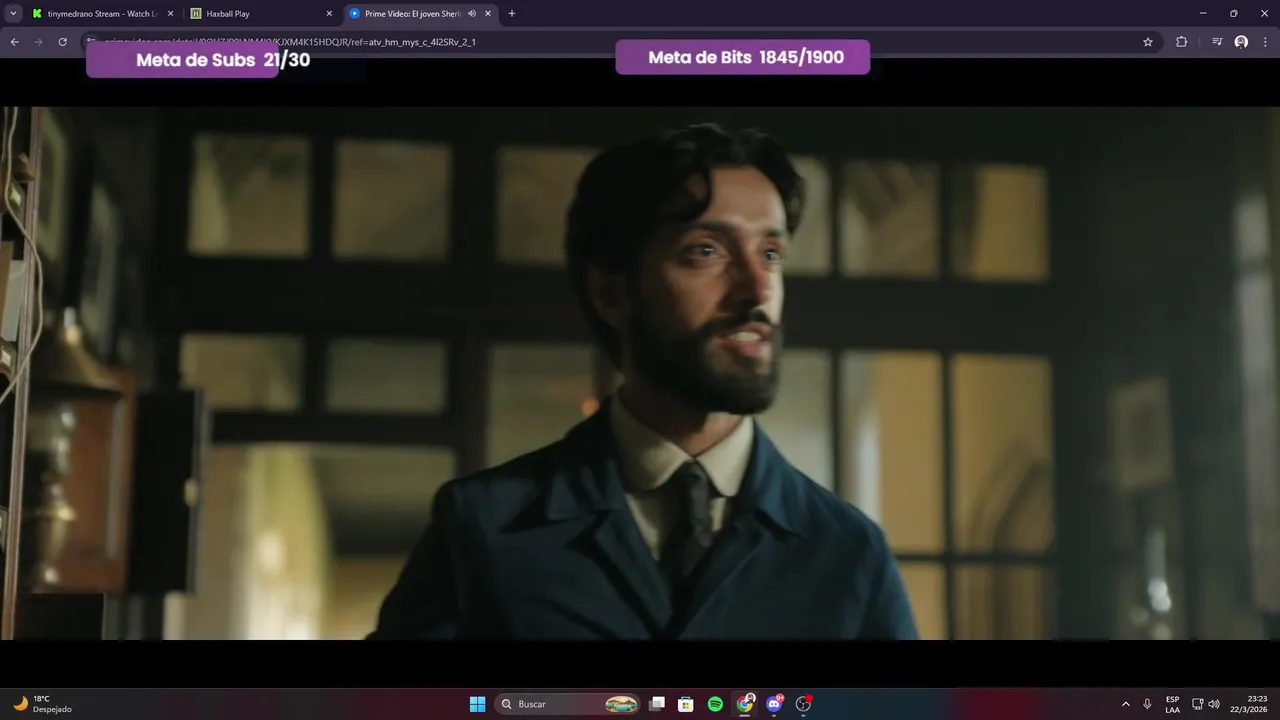
Task: Close the tinymedrano Stream tab
Action: point(170,14)
